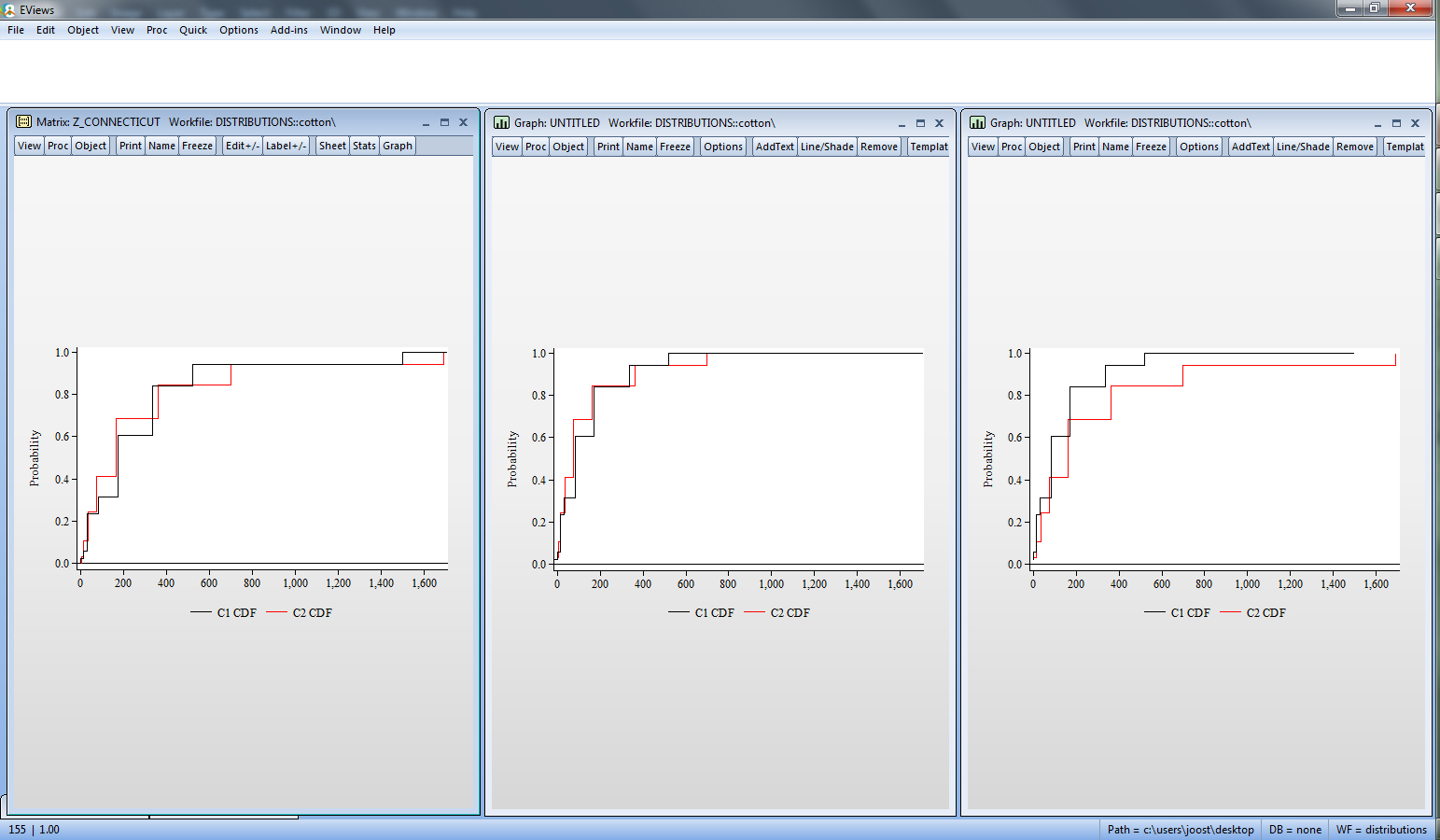This screenshot has width=1440, height=840.
Task: Click the EViews application icon in title bar
Action: click(x=9, y=9)
